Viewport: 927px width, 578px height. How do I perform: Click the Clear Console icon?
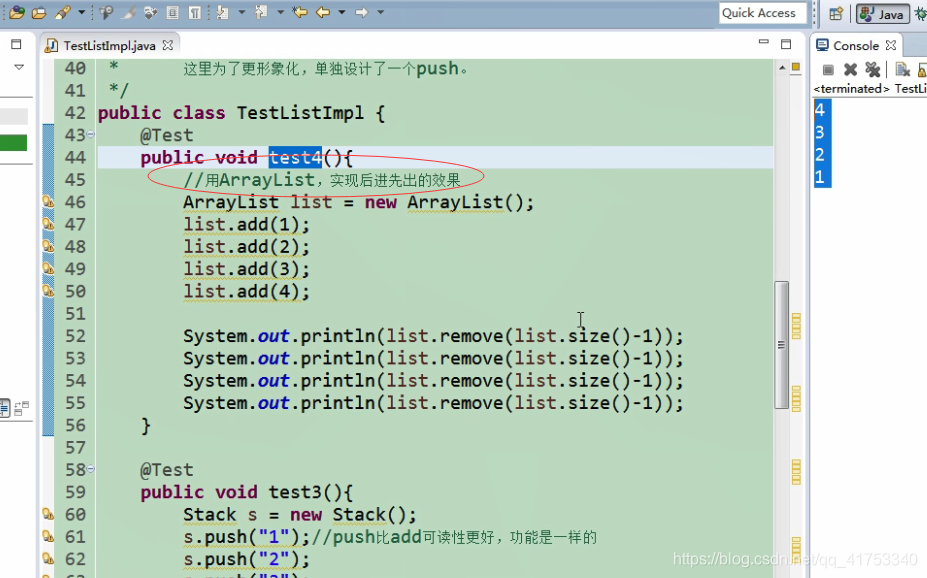click(x=902, y=70)
